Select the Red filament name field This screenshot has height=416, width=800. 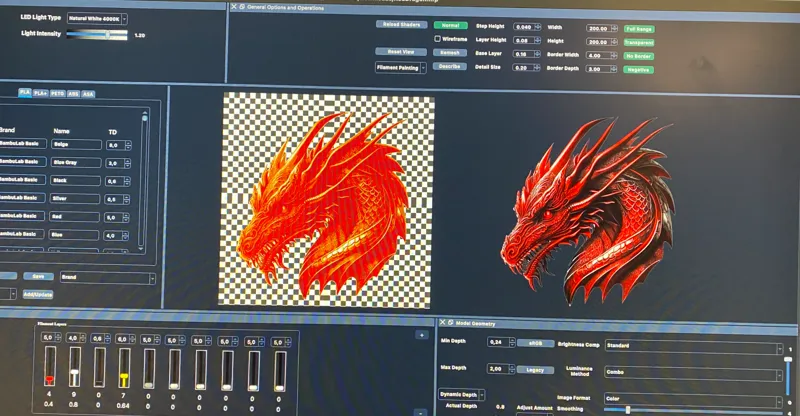tap(74, 217)
